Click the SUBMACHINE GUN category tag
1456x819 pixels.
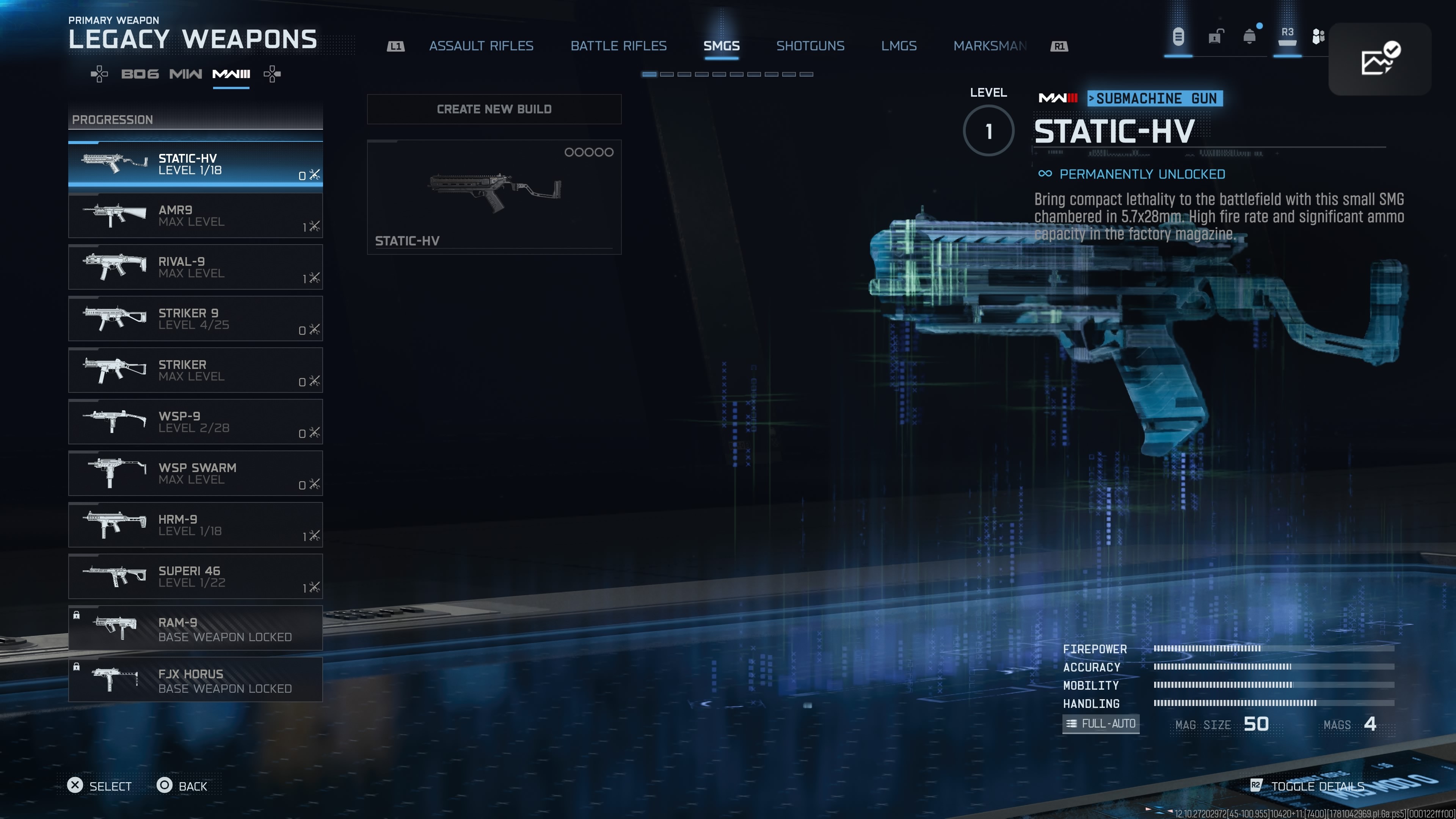1155,98
